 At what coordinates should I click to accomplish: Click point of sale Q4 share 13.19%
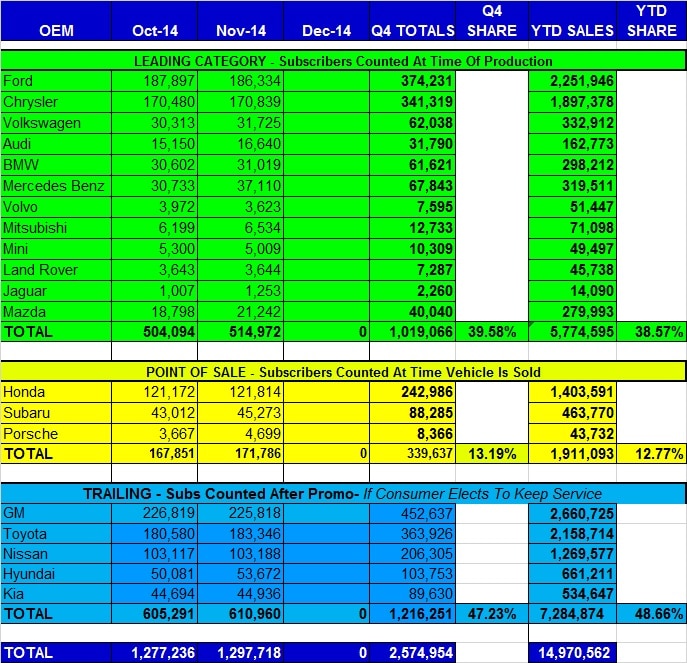492,454
